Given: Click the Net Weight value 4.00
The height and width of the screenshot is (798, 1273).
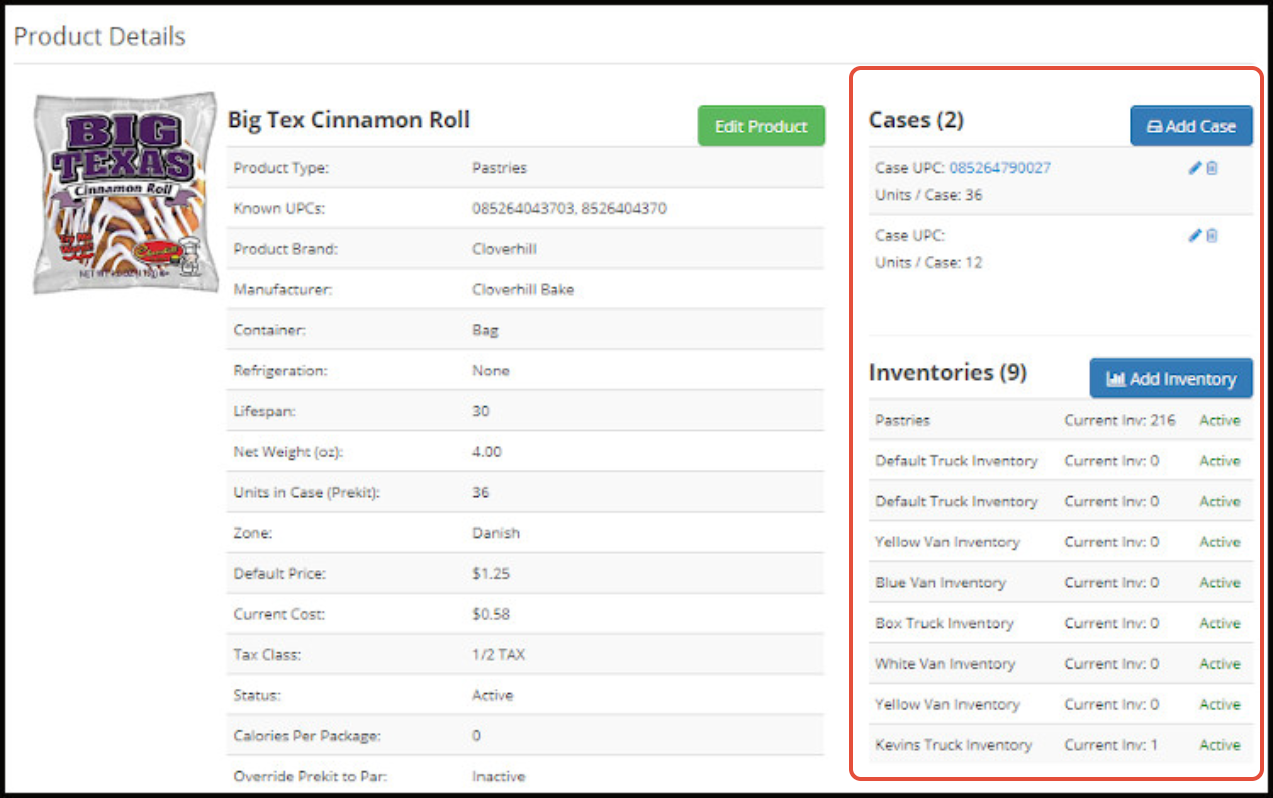Looking at the screenshot, I should click(x=487, y=452).
